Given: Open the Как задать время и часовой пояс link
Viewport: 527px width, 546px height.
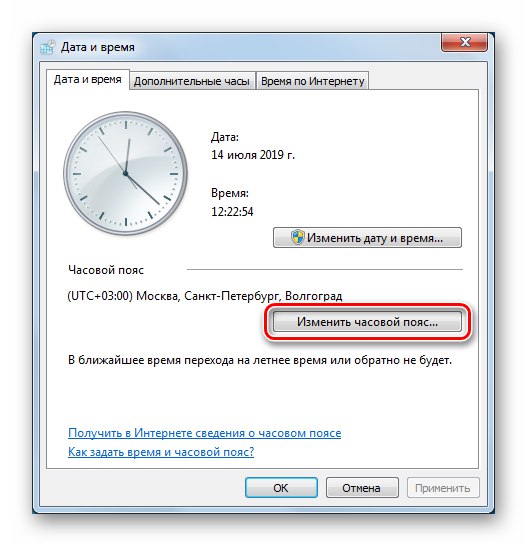Looking at the screenshot, I should pos(161,452).
